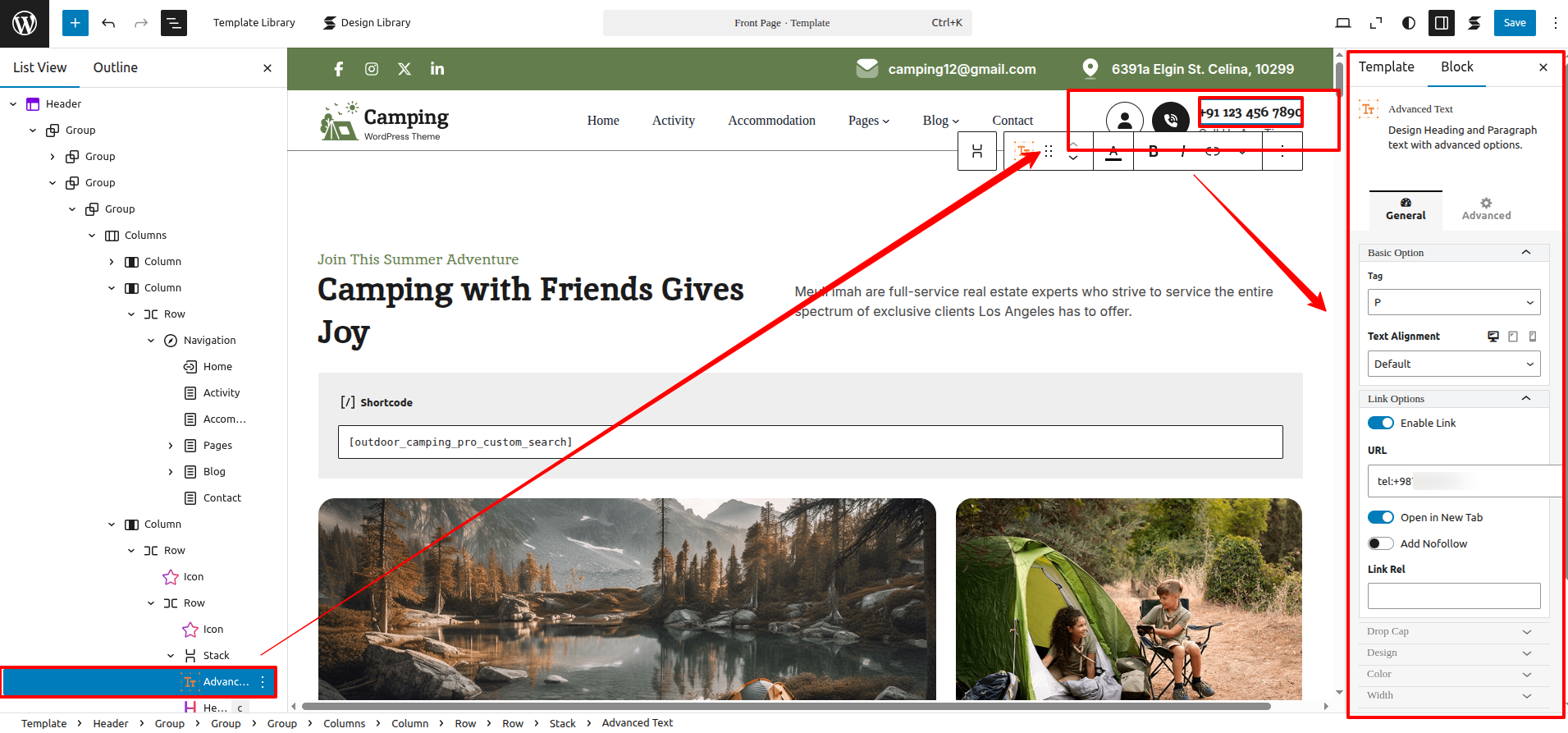Viewport: 1568px width, 733px height.
Task: Click the block inserter plus icon
Action: (x=75, y=23)
